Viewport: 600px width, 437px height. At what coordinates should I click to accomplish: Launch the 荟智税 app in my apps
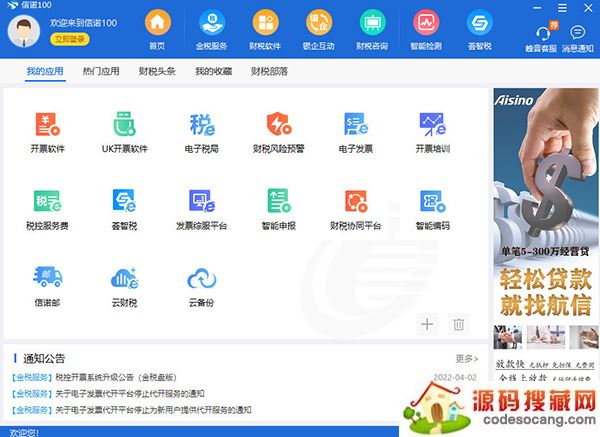click(124, 209)
